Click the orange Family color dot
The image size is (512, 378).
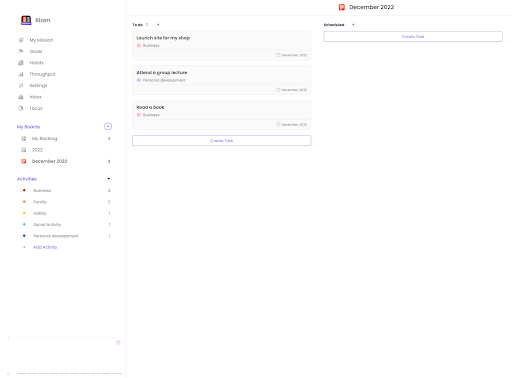(24, 201)
